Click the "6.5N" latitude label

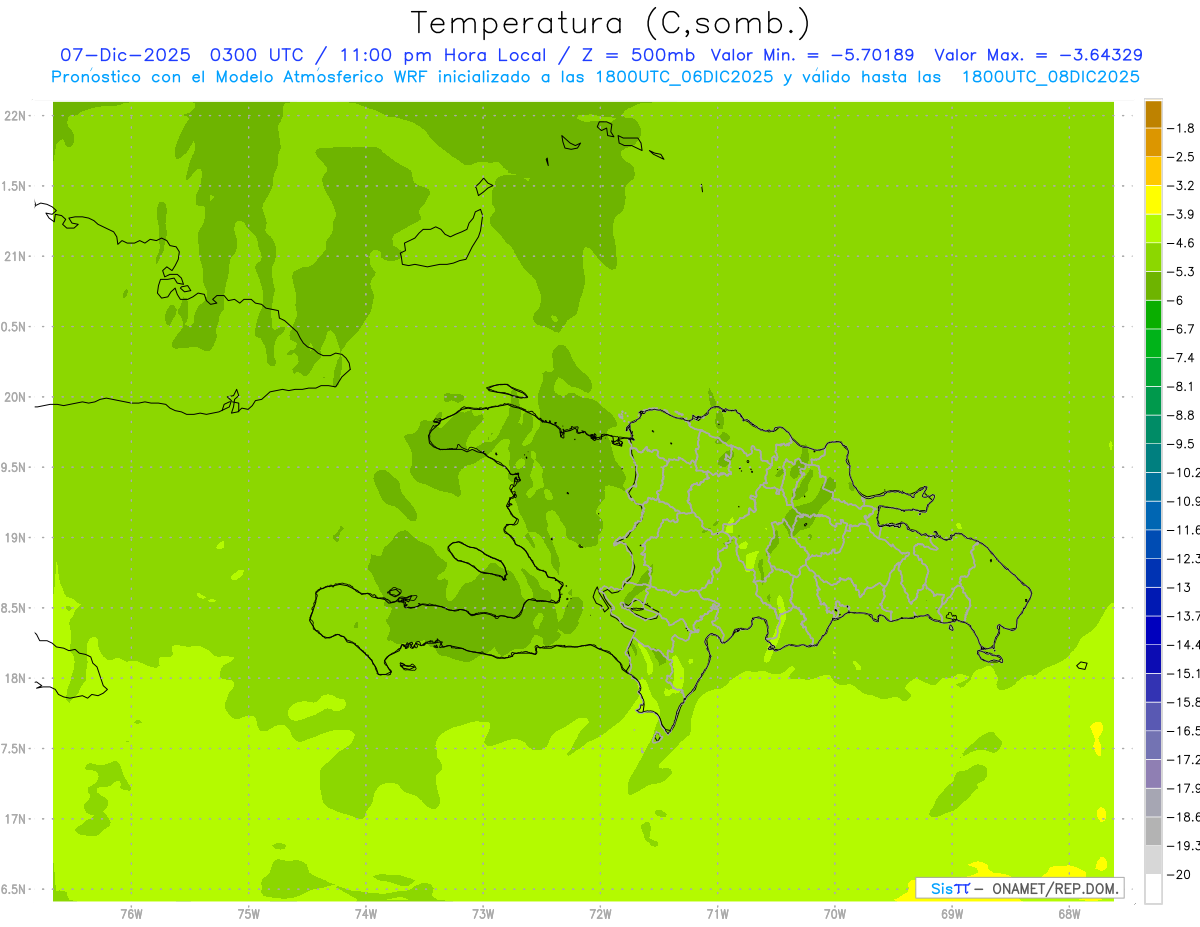[x=14, y=890]
